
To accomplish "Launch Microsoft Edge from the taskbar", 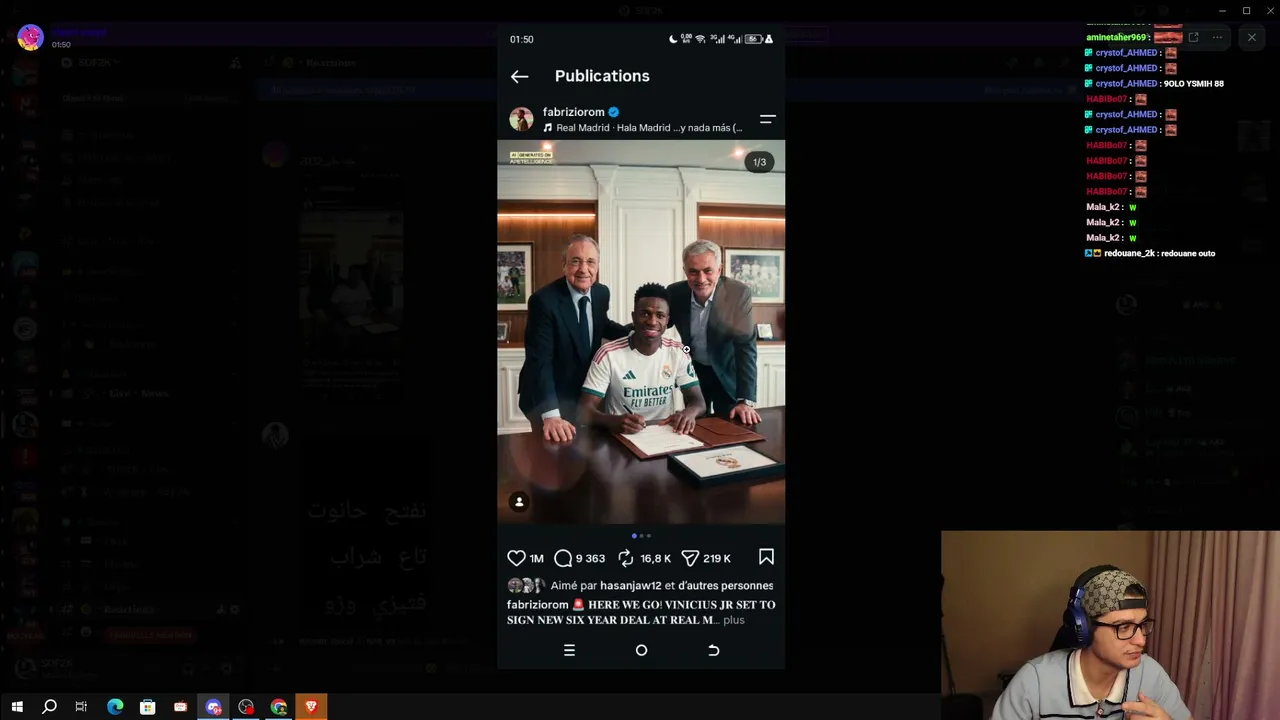I will 115,707.
